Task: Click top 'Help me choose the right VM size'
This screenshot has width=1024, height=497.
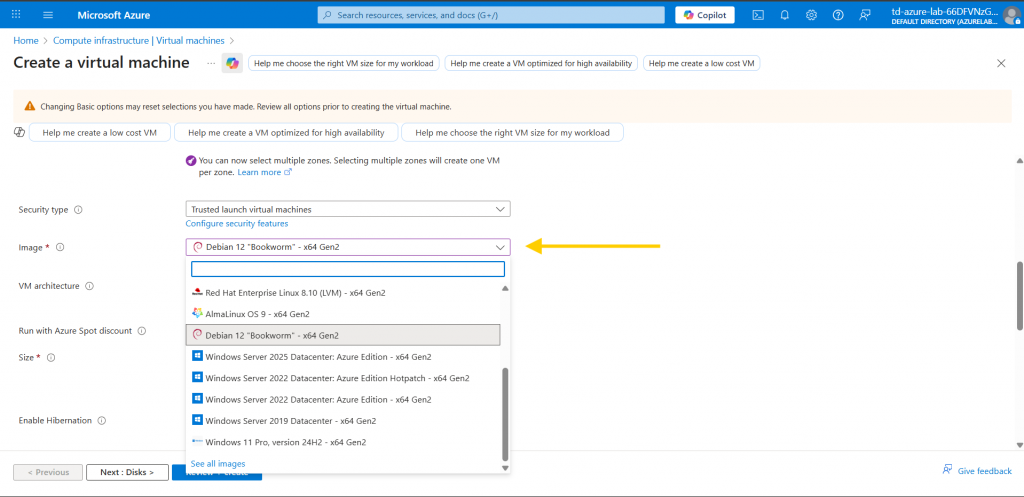Action: (344, 63)
